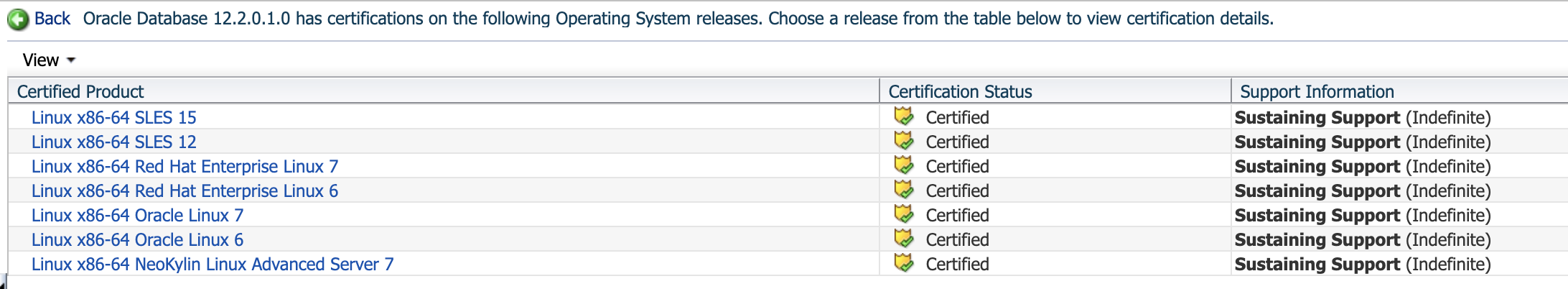1568x289 pixels.
Task: Click certified shield icon for NeoKylin row
Action: tap(904, 262)
